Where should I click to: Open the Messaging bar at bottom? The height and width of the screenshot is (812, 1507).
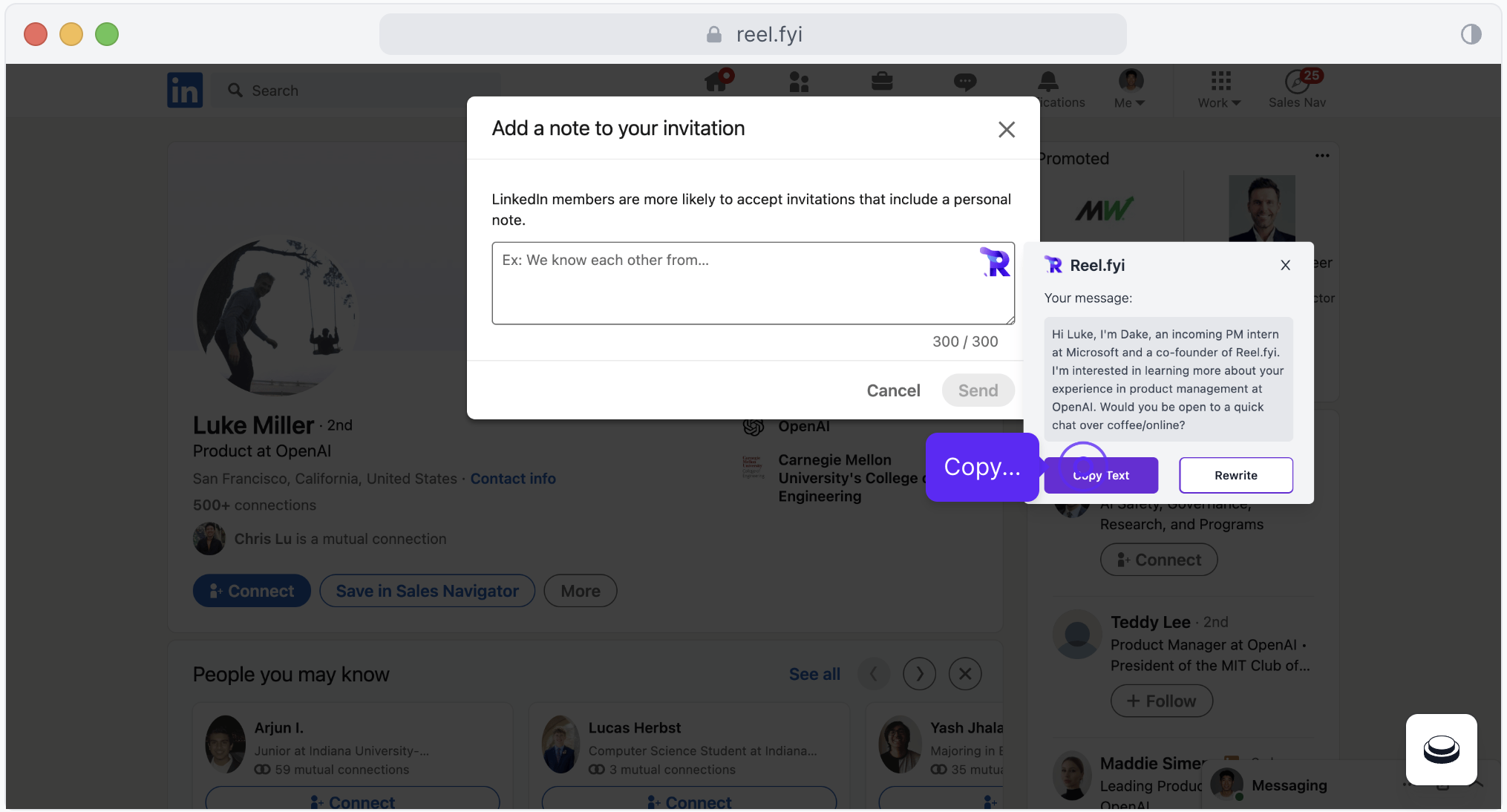(1289, 785)
